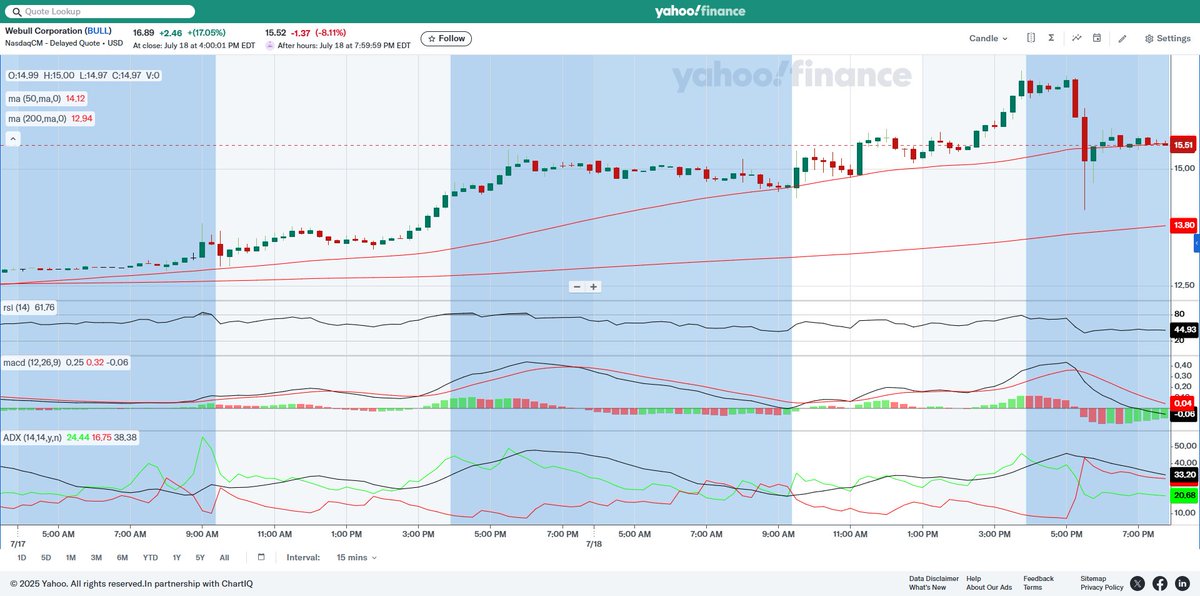Image resolution: width=1200 pixels, height=596 pixels.
Task: Open the Sigma statistics icon
Action: (1051, 38)
